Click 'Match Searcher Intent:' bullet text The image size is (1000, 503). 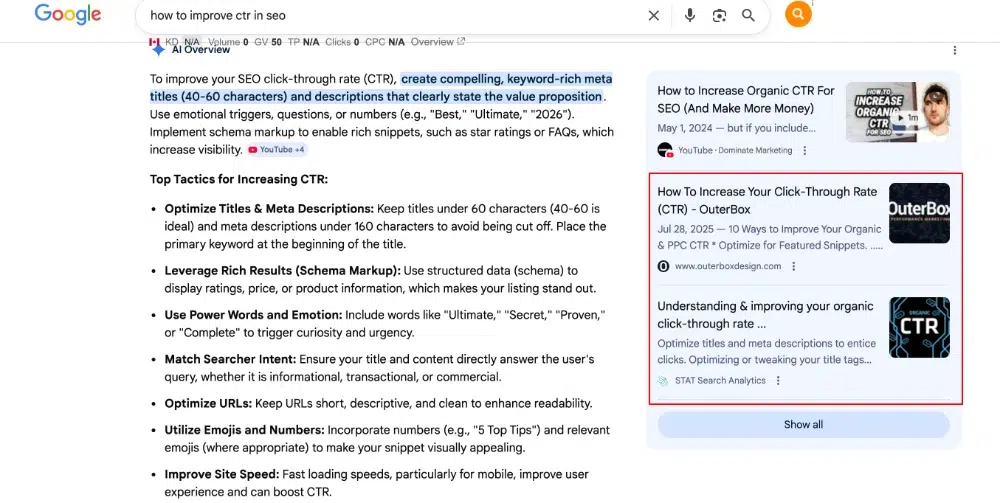pyautogui.click(x=230, y=359)
